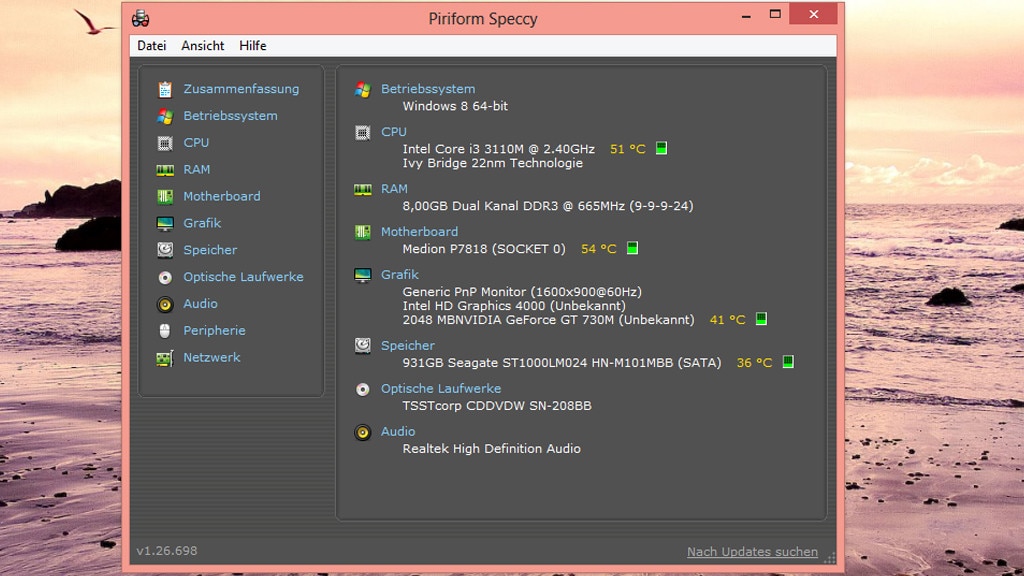Click the Speccy app icon in title bar

click(x=142, y=18)
